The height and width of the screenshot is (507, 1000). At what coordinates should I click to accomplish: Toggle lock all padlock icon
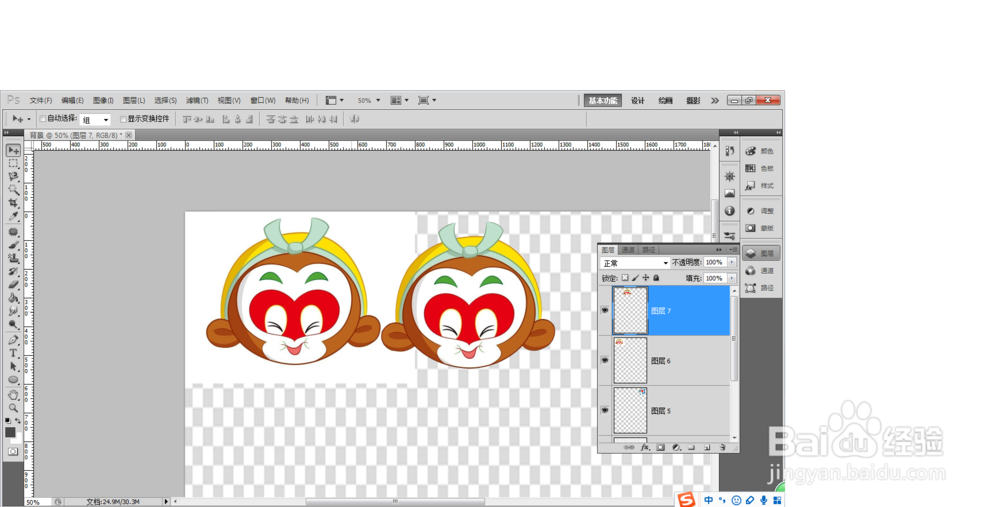point(656,278)
